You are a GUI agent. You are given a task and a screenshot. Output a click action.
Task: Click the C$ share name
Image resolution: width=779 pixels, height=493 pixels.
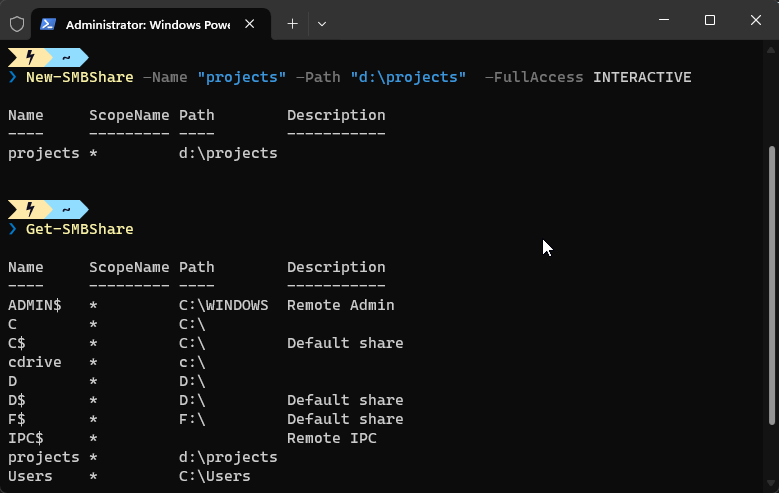pyautogui.click(x=17, y=343)
